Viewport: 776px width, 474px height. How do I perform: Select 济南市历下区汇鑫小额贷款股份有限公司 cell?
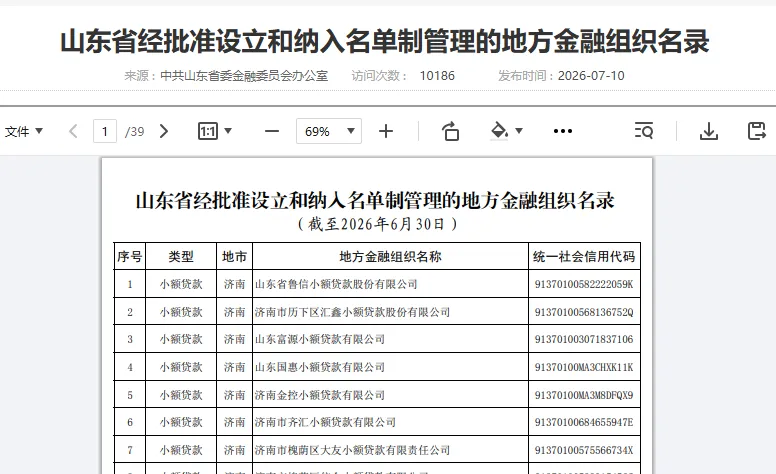click(390, 312)
